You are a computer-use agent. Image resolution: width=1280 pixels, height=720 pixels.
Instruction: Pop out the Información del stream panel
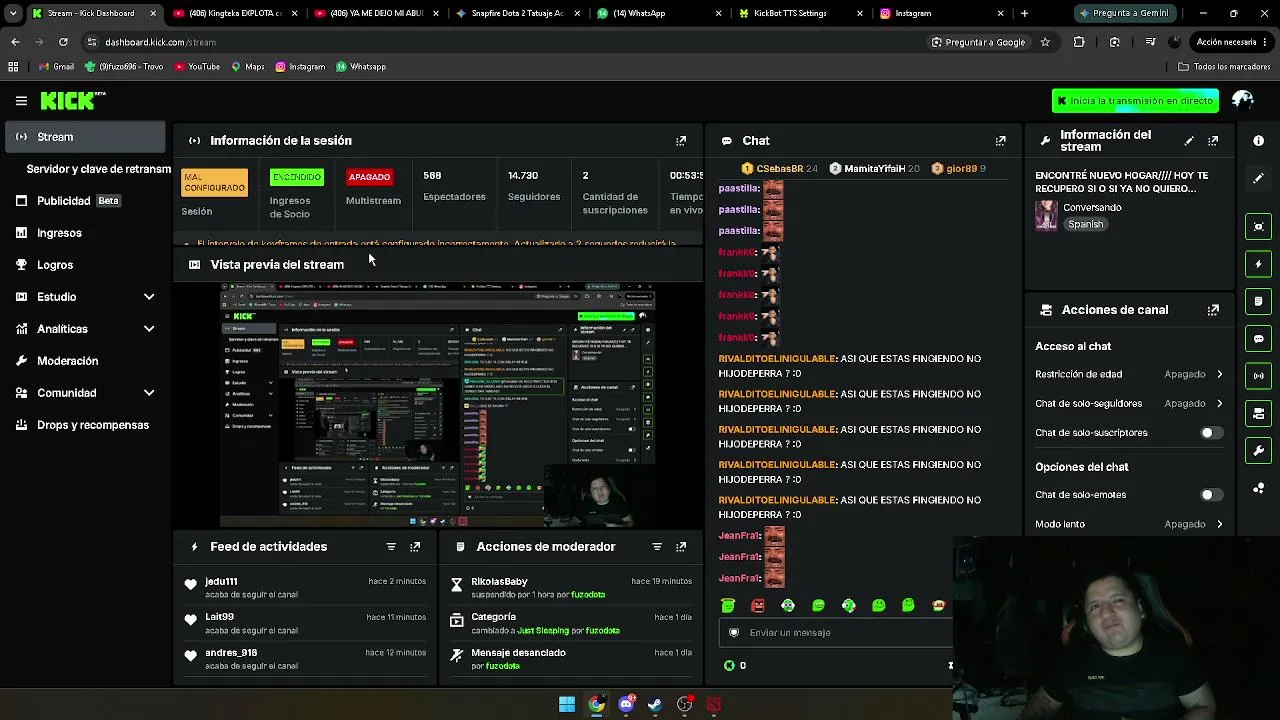1213,141
